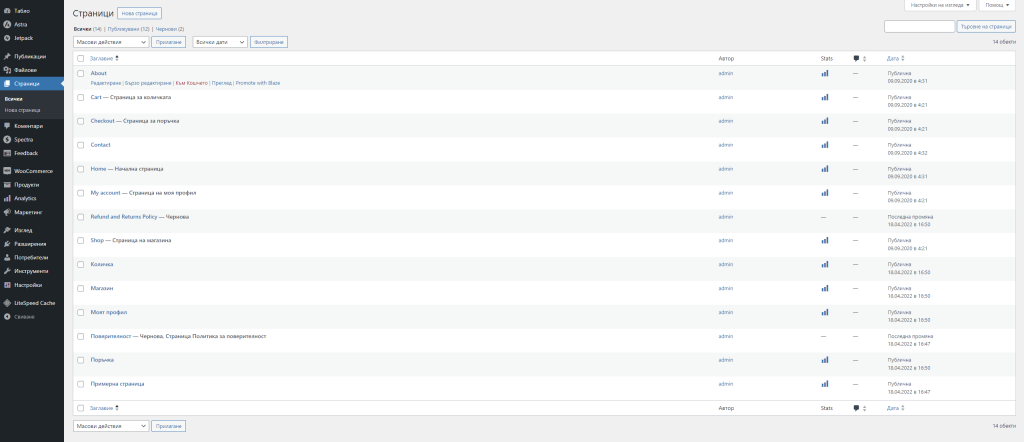Open the Refund and Returns Policy page

(123, 217)
